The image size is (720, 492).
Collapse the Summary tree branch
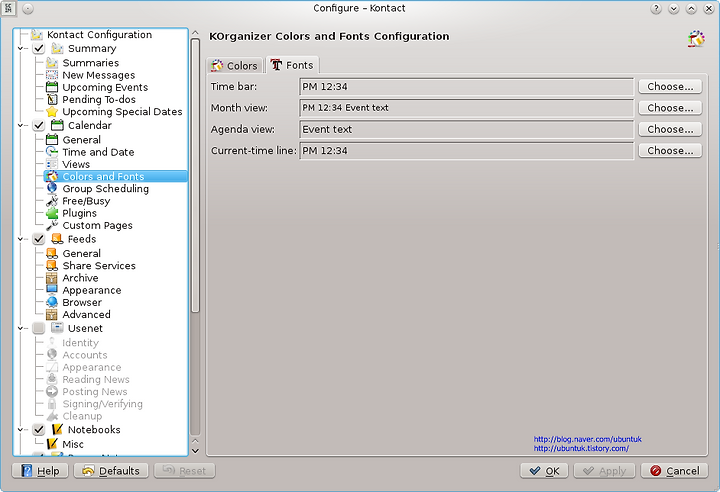coord(20,49)
